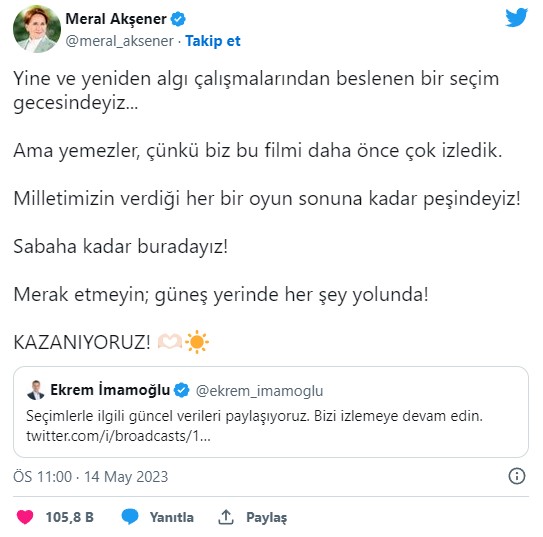
Task: Click the Ekrem İmamoğlu display name
Action: click(110, 390)
